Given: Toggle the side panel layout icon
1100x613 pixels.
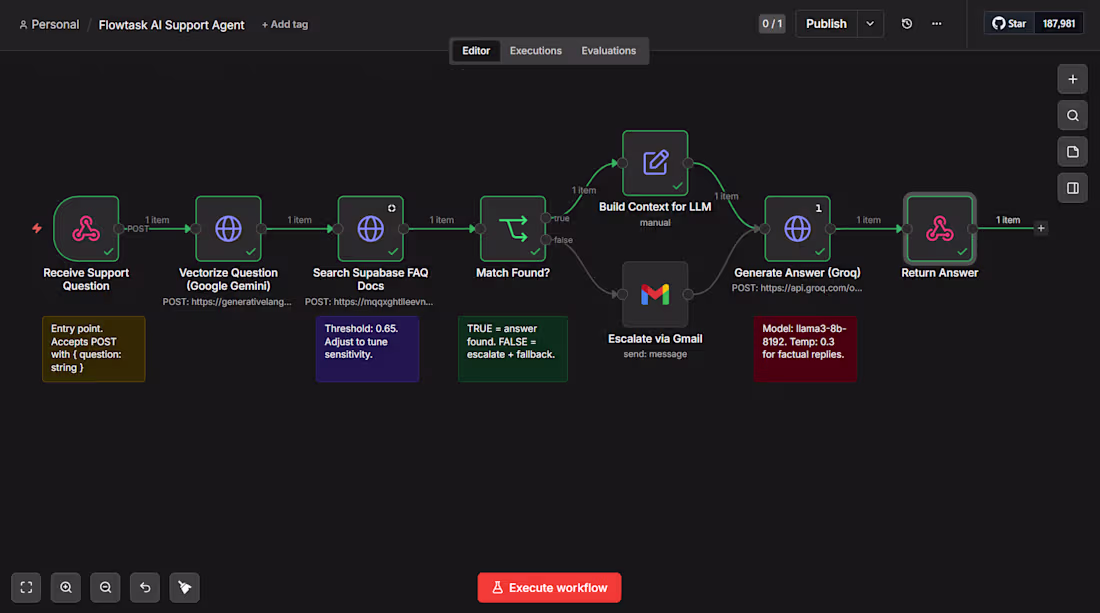Looking at the screenshot, I should coord(1073,188).
